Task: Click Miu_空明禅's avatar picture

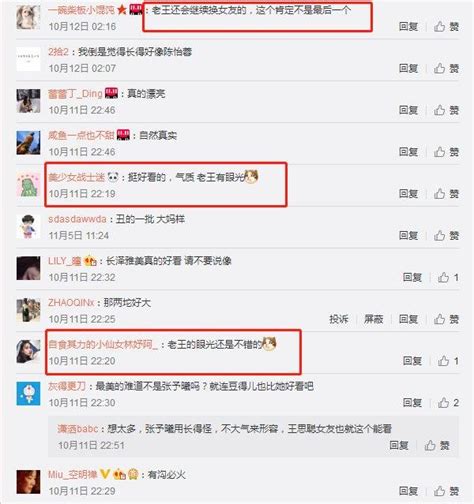Action: pos(28,482)
